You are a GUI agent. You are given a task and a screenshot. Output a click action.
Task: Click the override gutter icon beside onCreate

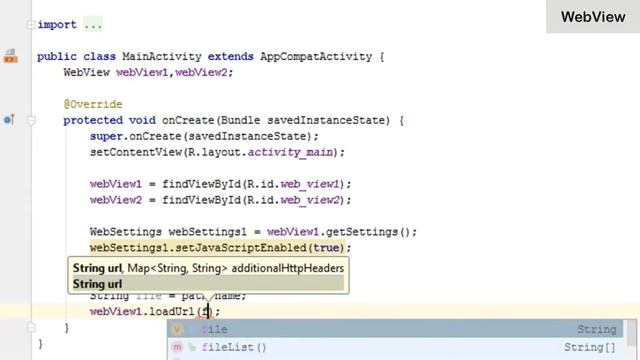(9, 120)
